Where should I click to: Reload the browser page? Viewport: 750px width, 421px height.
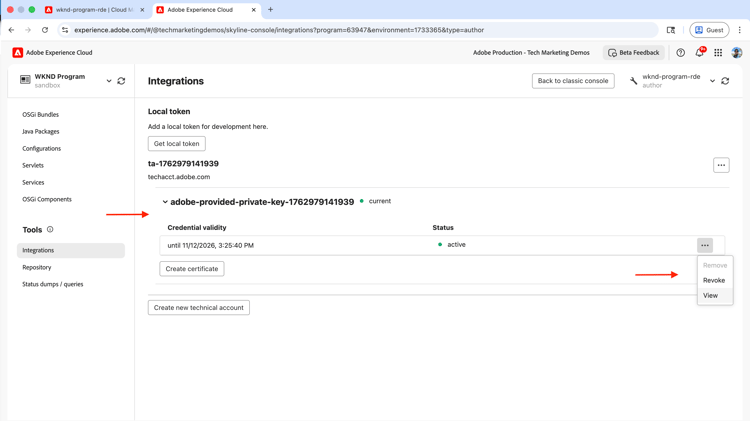pyautogui.click(x=45, y=30)
